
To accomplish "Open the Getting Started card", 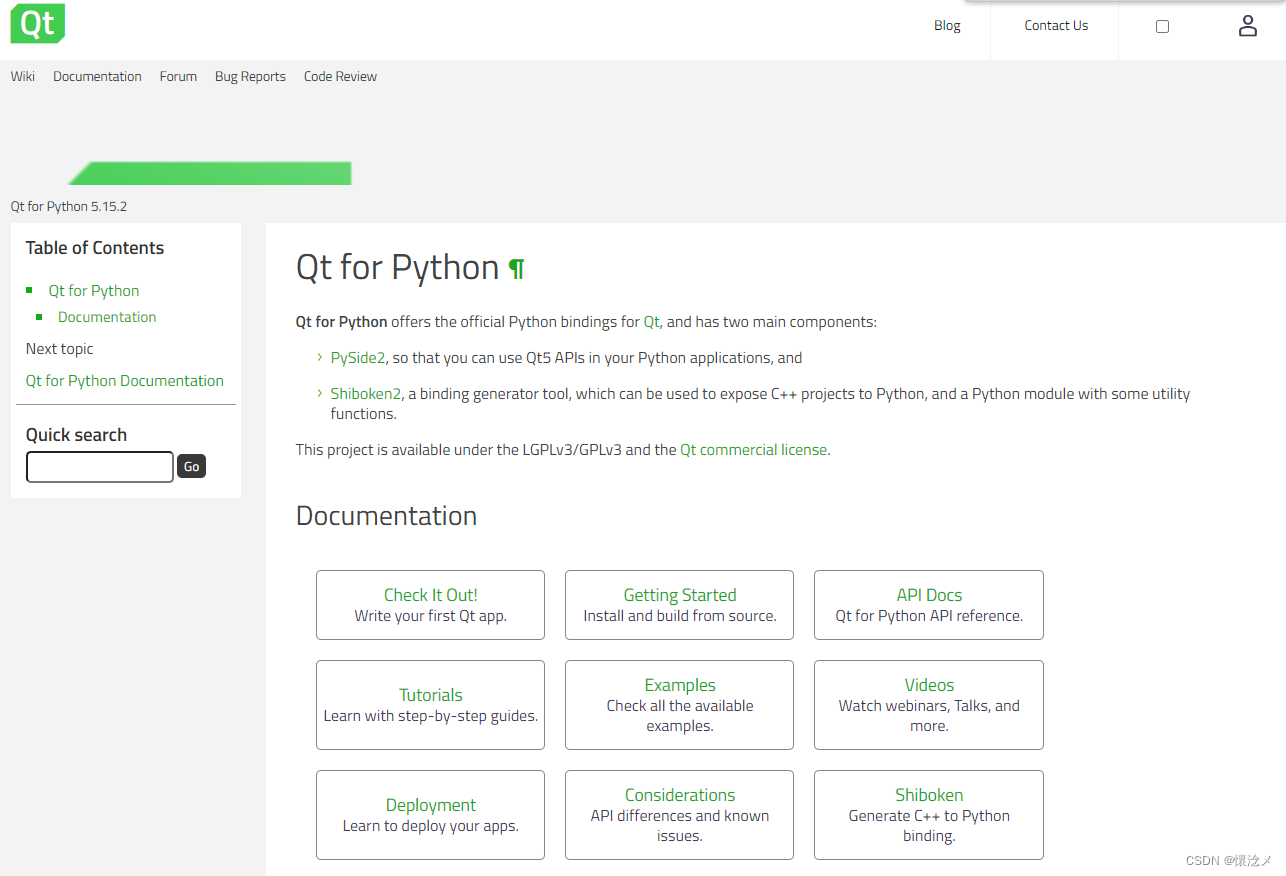I will [680, 605].
